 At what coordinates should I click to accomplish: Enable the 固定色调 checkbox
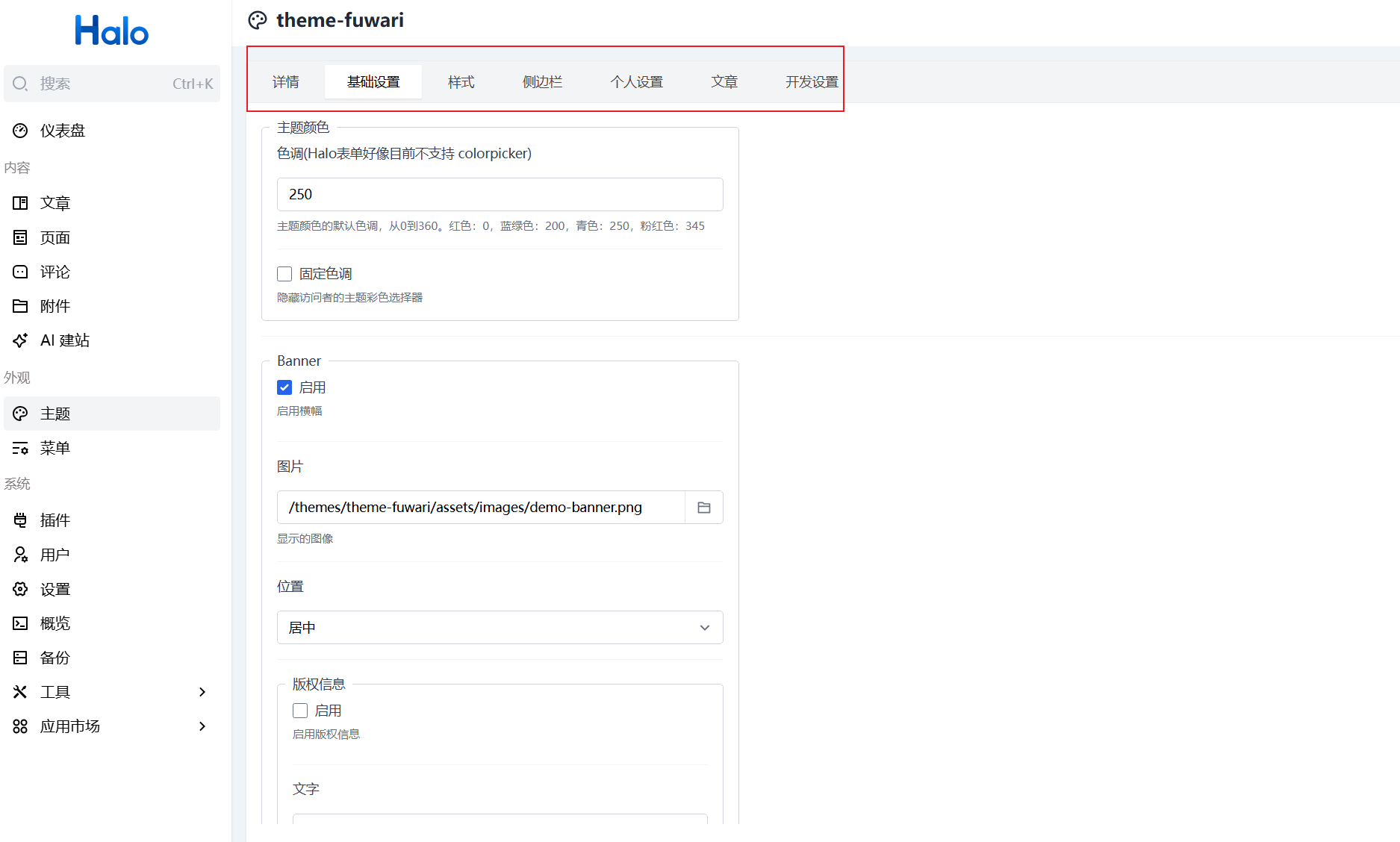[x=284, y=274]
